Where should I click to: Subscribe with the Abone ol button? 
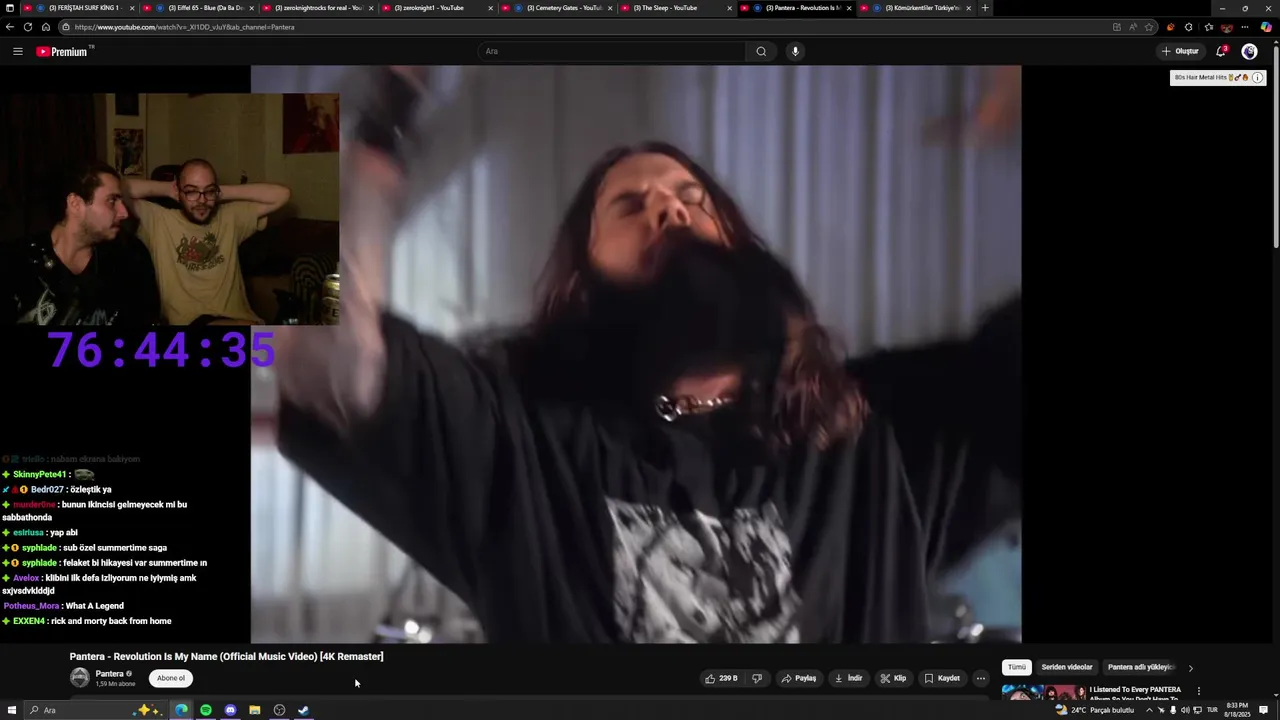(x=171, y=678)
